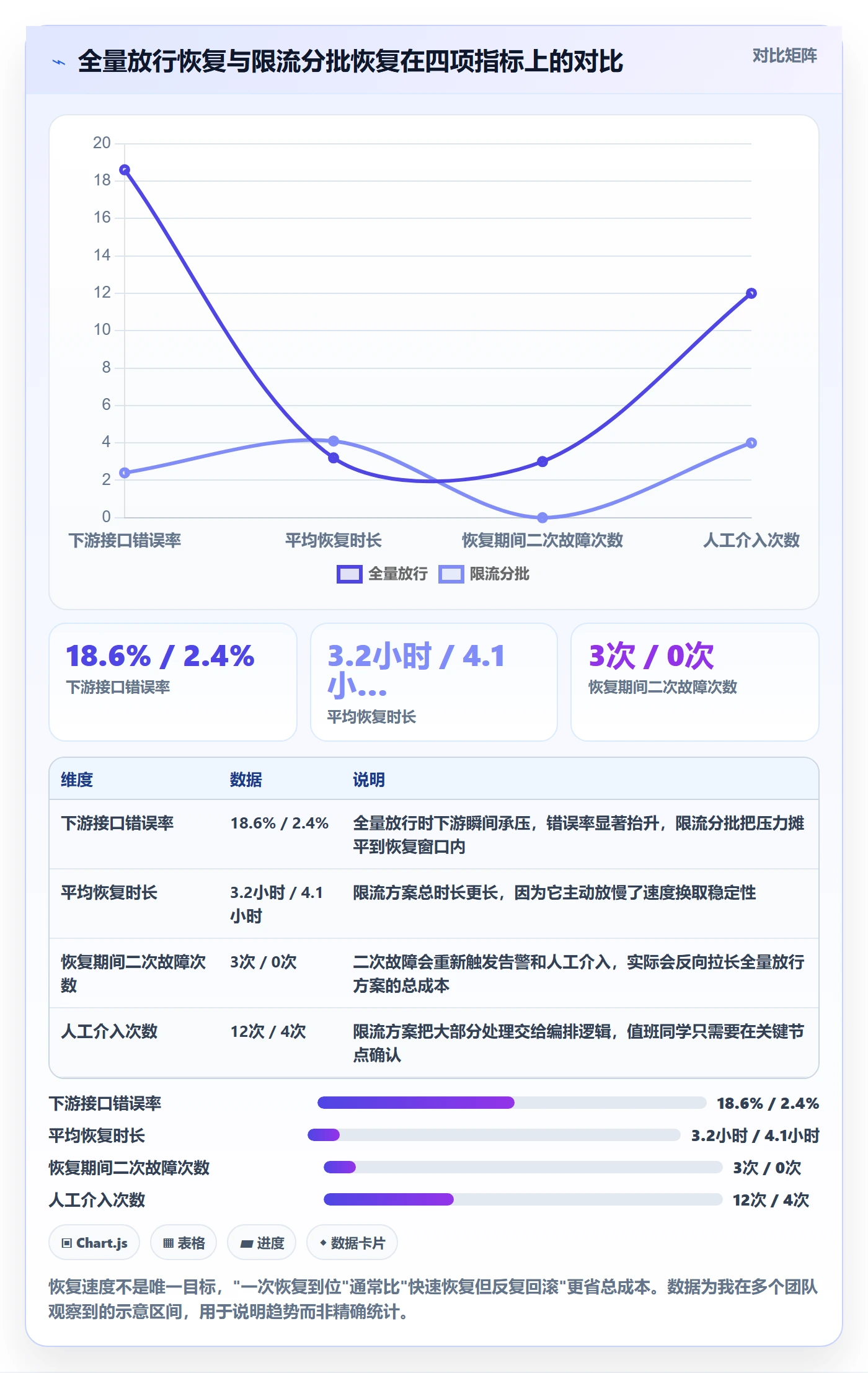
Task: Select the Chart.js tag
Action: 94,1243
